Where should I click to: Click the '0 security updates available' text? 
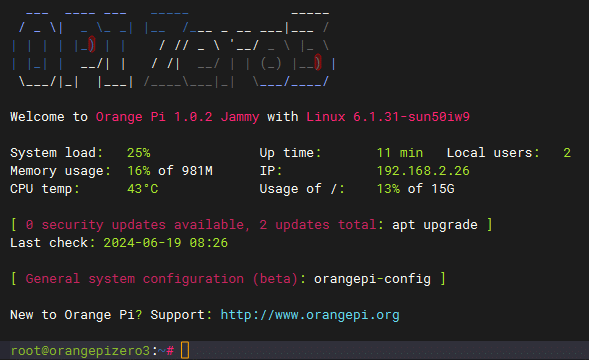pyautogui.click(x=135, y=225)
